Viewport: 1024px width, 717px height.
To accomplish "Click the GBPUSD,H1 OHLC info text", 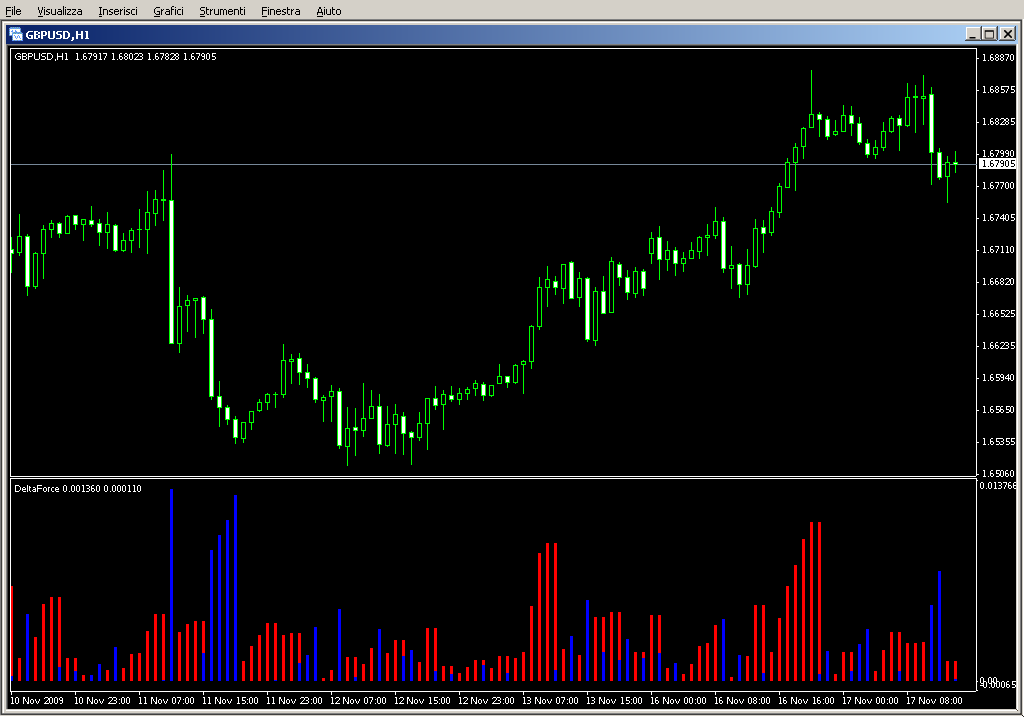I will [115, 57].
